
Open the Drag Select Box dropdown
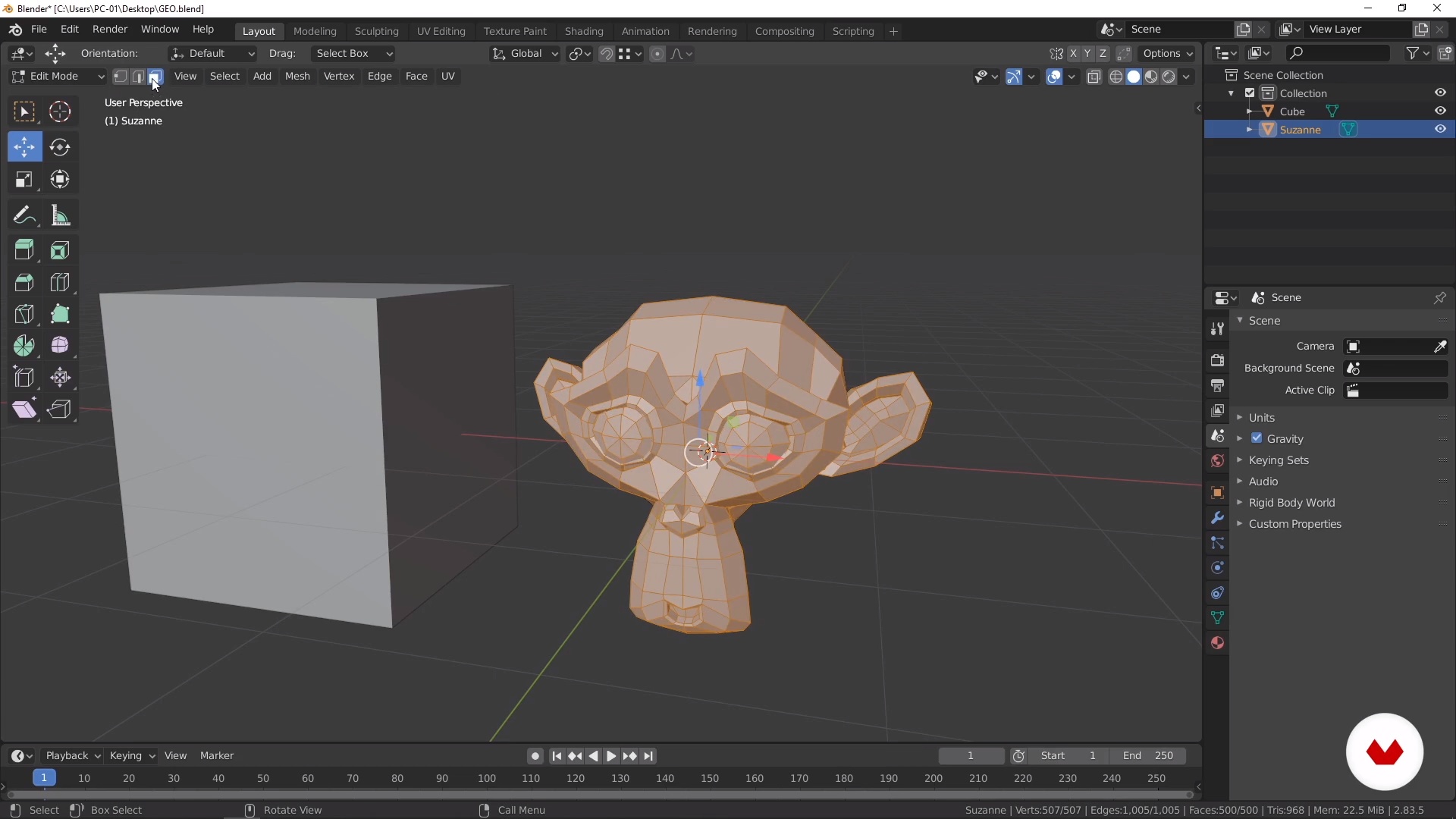point(353,54)
